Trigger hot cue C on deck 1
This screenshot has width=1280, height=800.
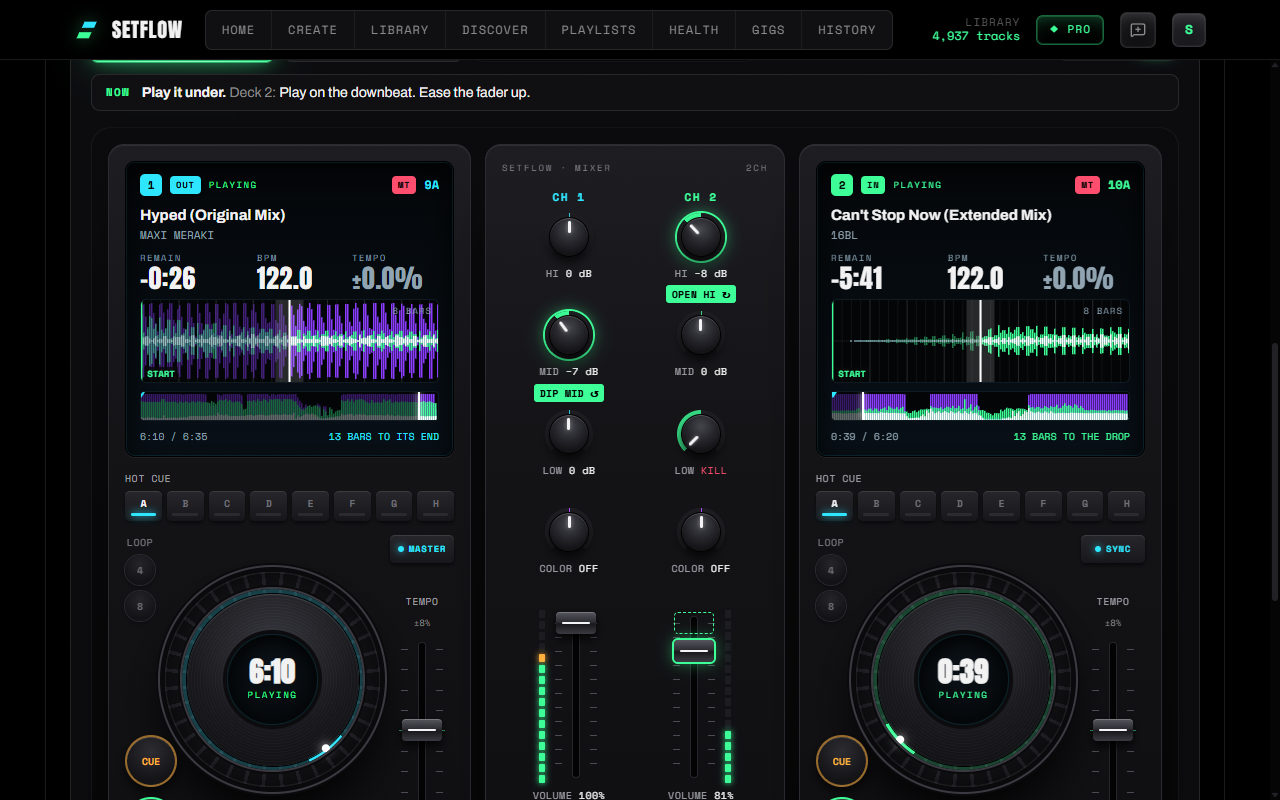(x=227, y=506)
